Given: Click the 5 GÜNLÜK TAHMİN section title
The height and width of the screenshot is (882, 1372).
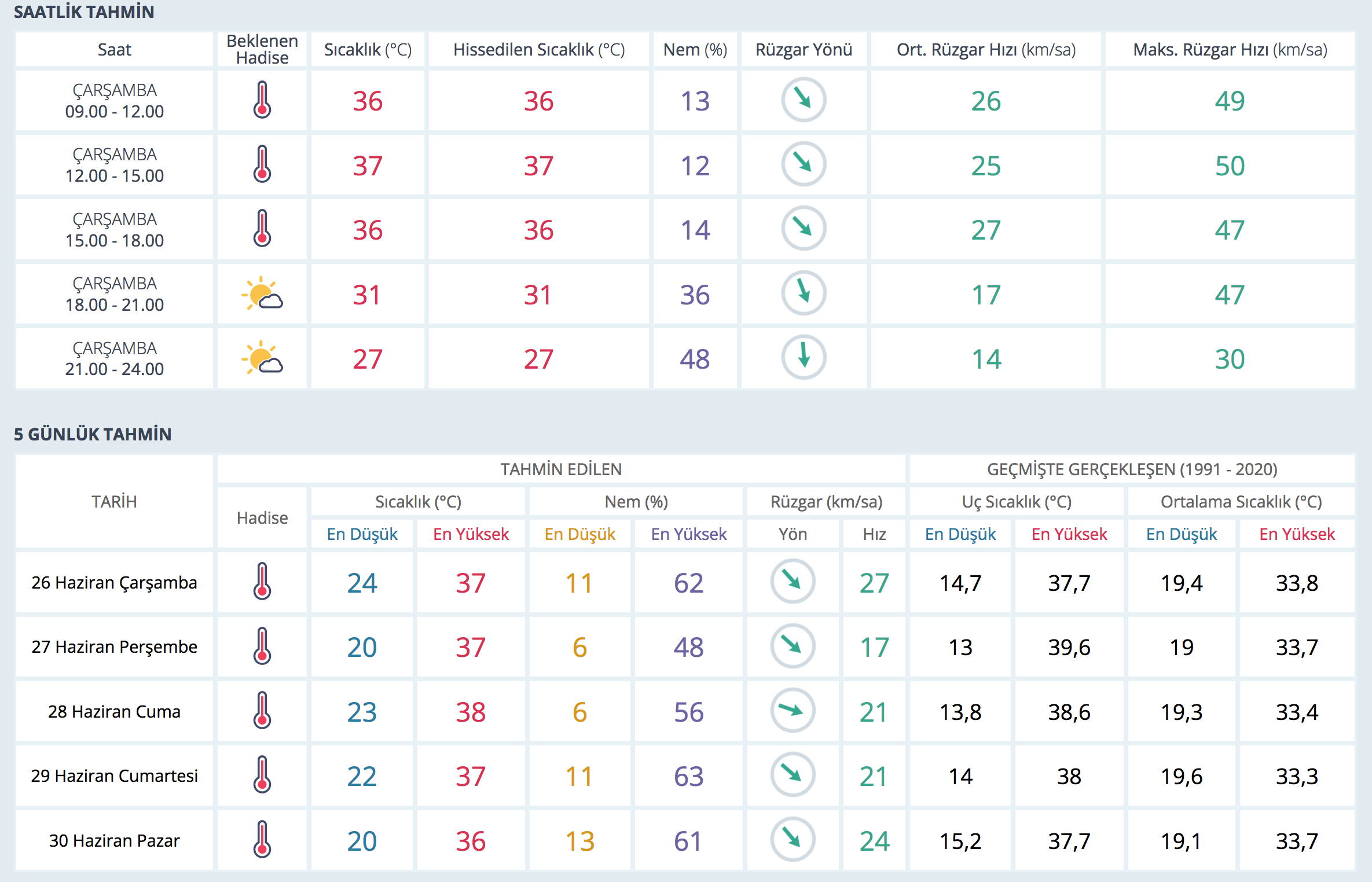Looking at the screenshot, I should click(93, 434).
